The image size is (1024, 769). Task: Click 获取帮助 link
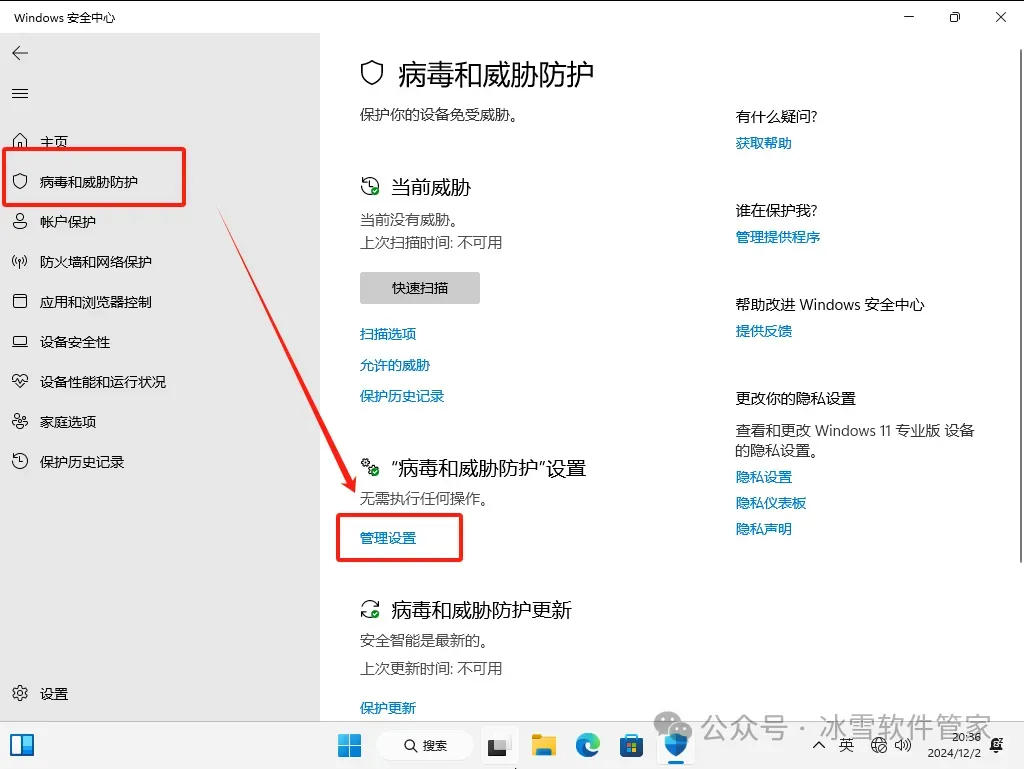(763, 143)
